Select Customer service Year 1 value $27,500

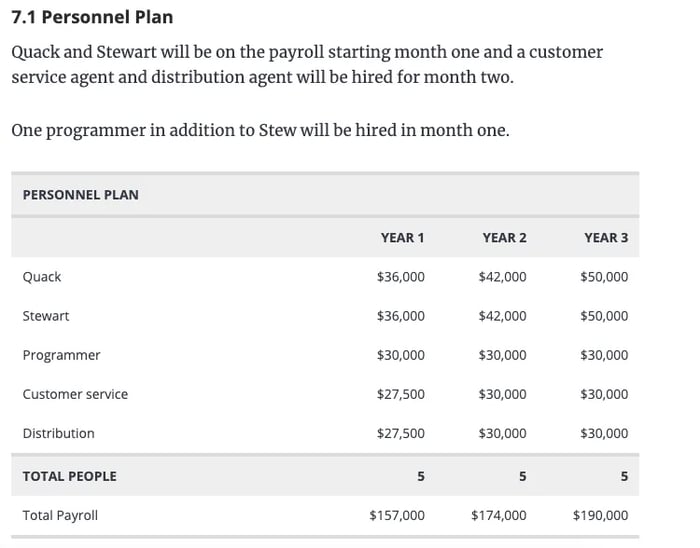[x=400, y=394]
